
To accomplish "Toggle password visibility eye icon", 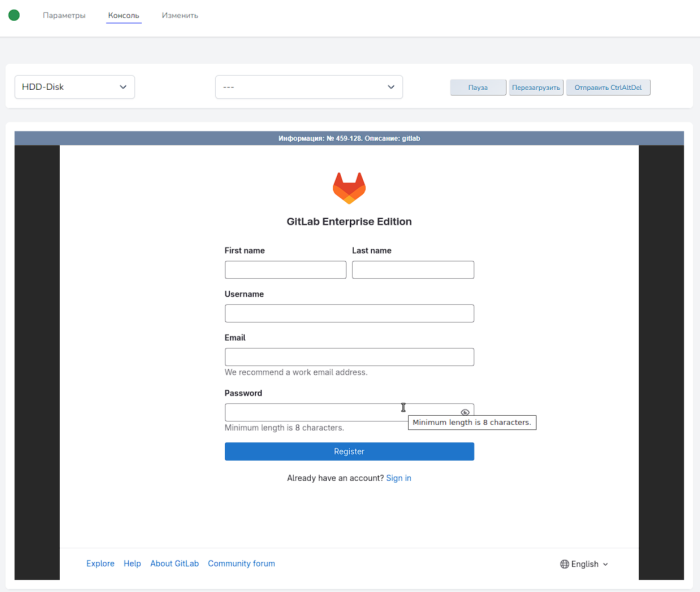I will pos(465,412).
